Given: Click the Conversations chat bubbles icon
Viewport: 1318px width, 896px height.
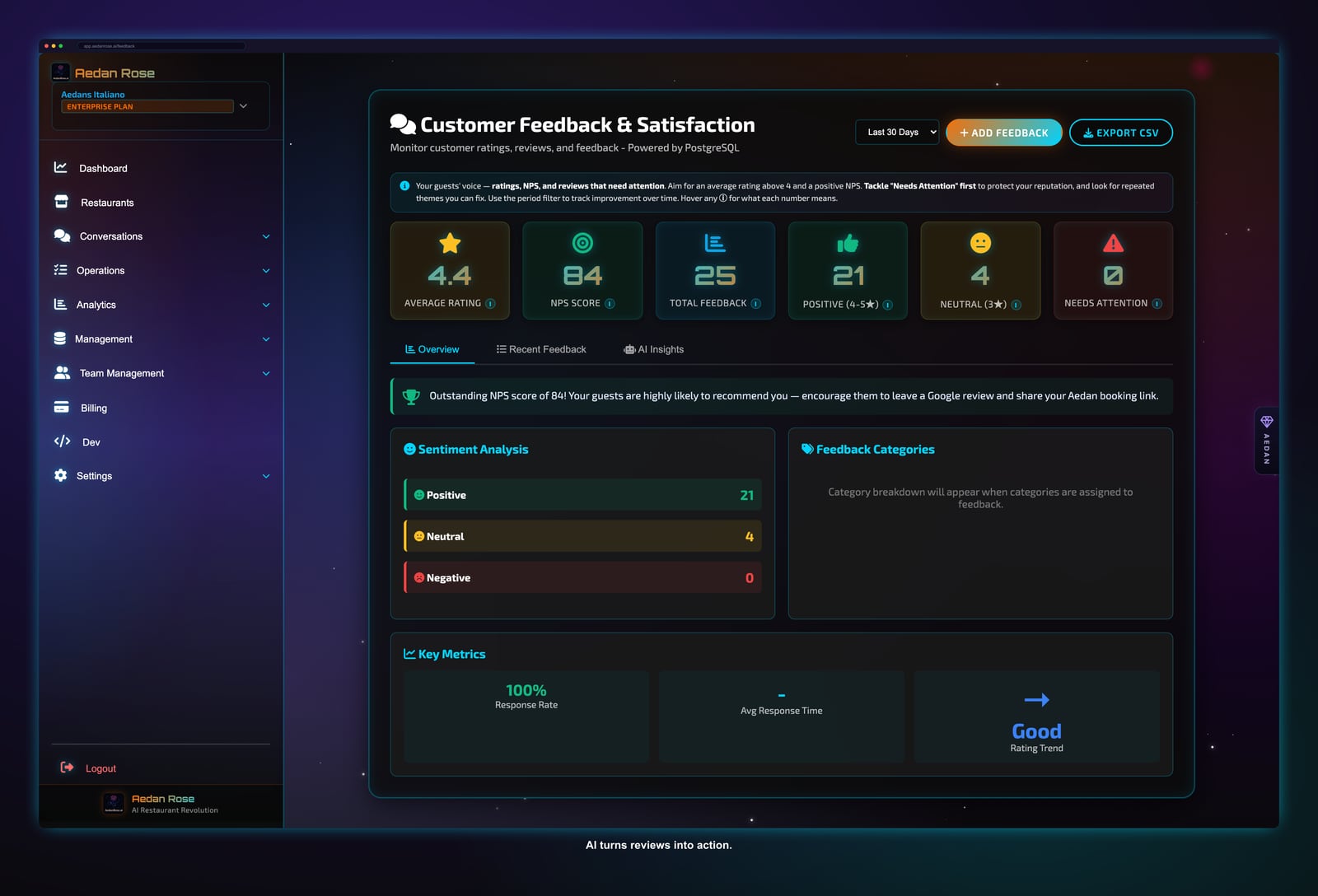Looking at the screenshot, I should [62, 236].
